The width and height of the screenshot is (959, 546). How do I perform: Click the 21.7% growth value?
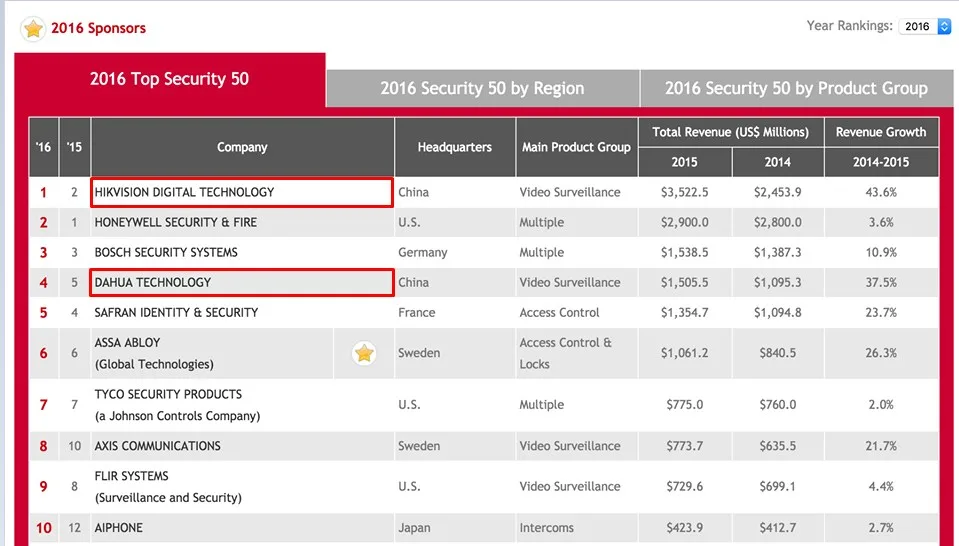[881, 446]
